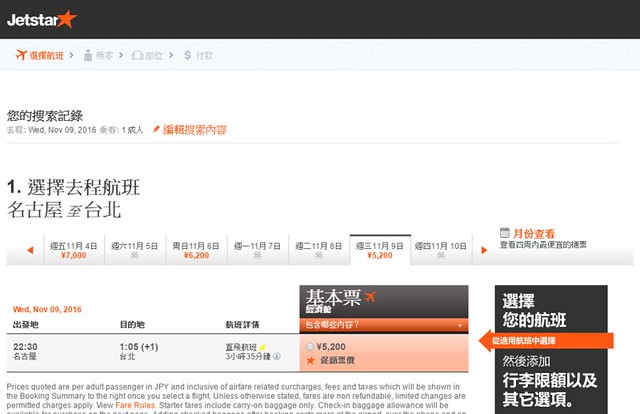The width and height of the screenshot is (640, 414).
Task: Click the 直飛航班 flight detail text
Action: coord(241,347)
